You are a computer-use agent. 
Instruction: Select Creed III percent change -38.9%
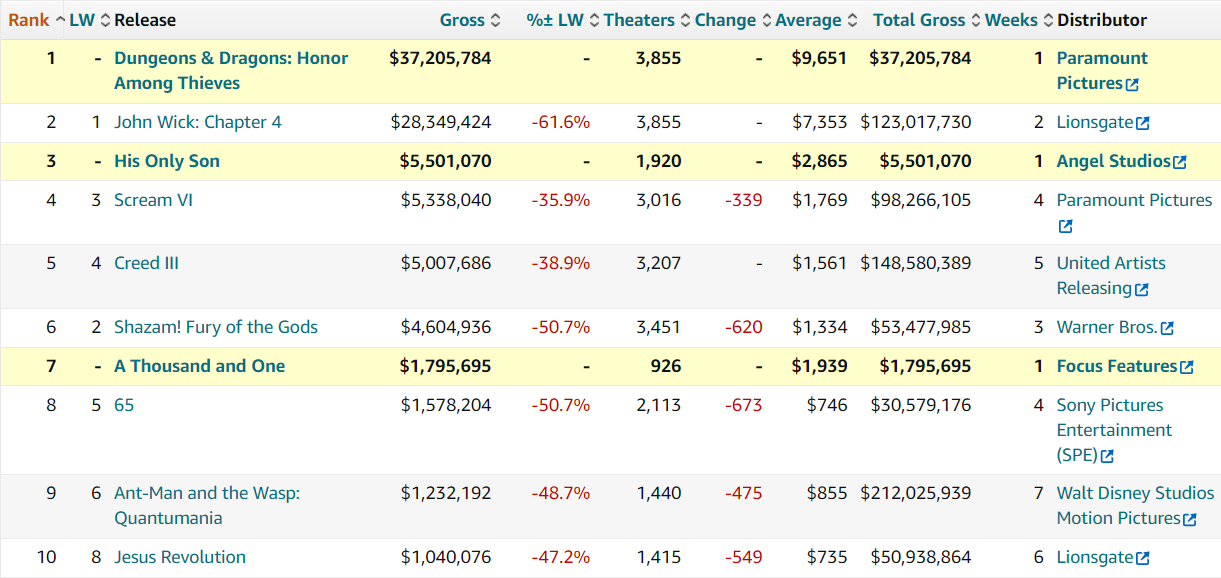(561, 263)
